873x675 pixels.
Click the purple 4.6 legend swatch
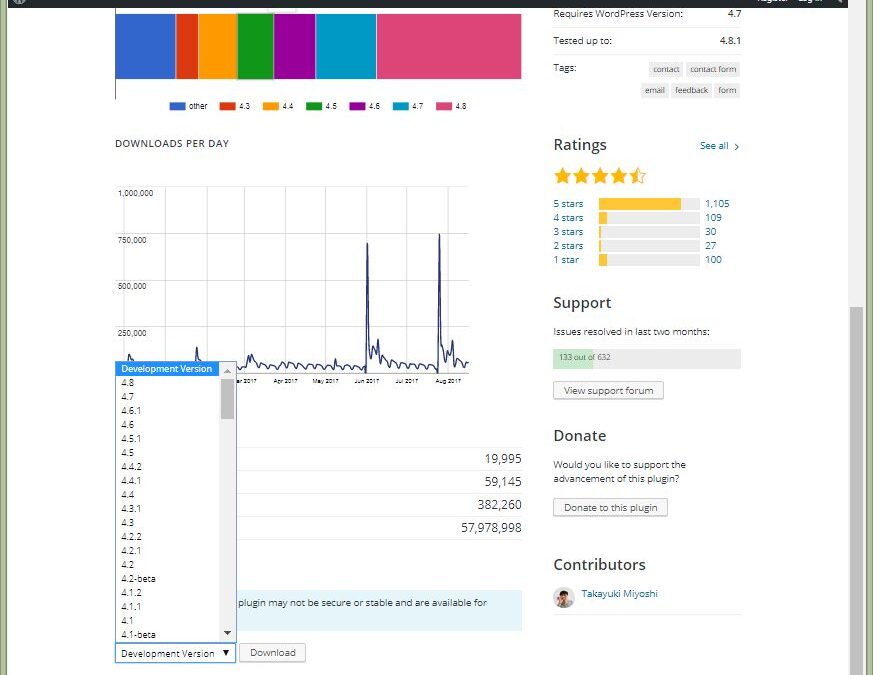357,106
